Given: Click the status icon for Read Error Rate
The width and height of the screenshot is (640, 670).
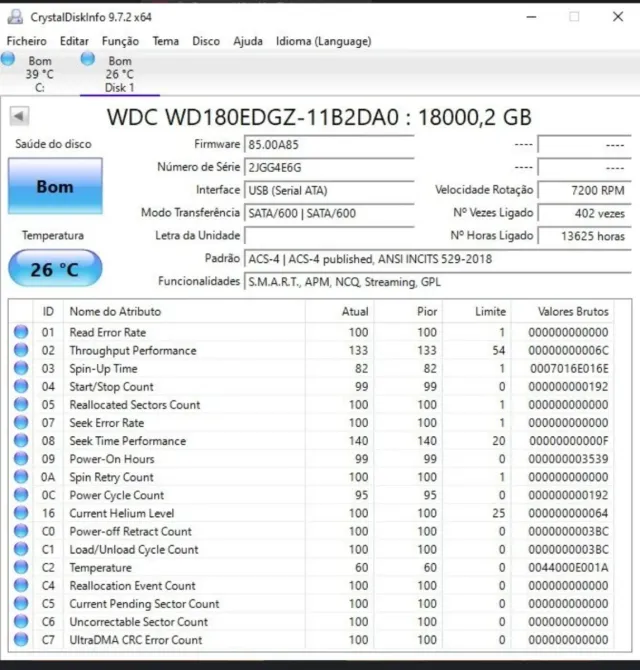Looking at the screenshot, I should point(21,332).
